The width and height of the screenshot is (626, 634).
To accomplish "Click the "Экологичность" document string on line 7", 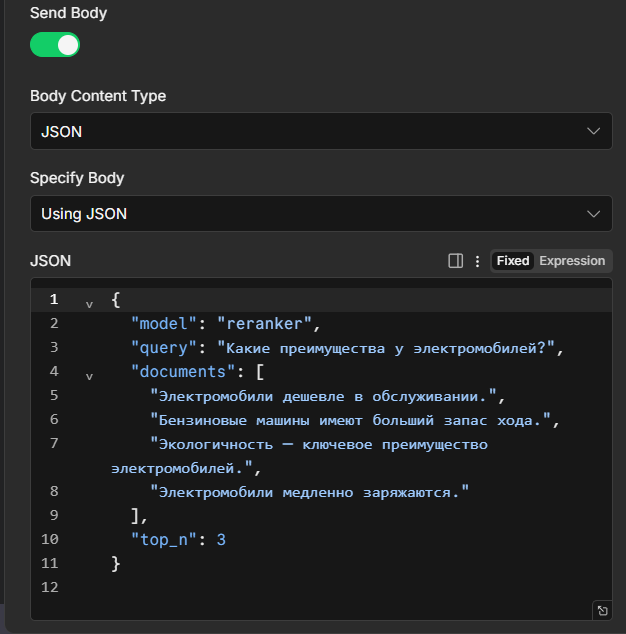I will (x=318, y=443).
